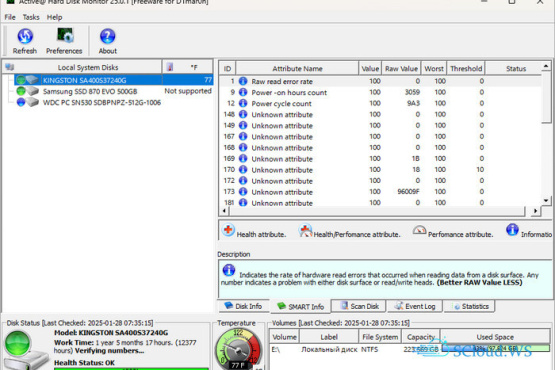Click info icon of attribute 169
This screenshot has height=370, width=555.
pyautogui.click(x=243, y=158)
